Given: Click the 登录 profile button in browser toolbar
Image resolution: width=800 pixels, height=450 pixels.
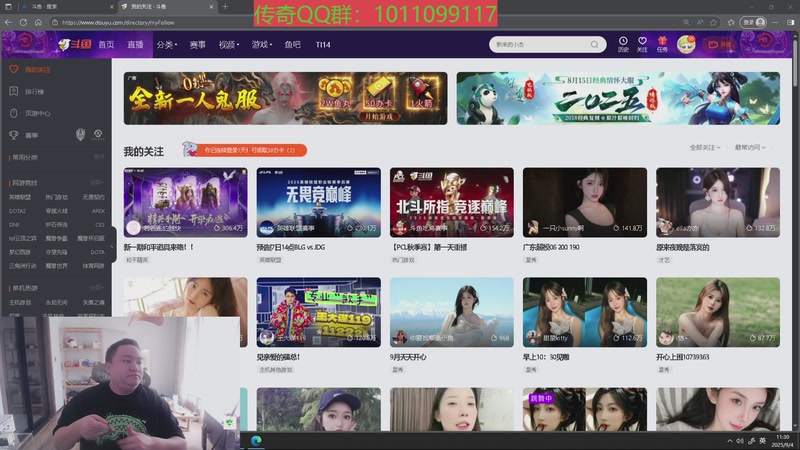Looking at the screenshot, I should pos(754,22).
